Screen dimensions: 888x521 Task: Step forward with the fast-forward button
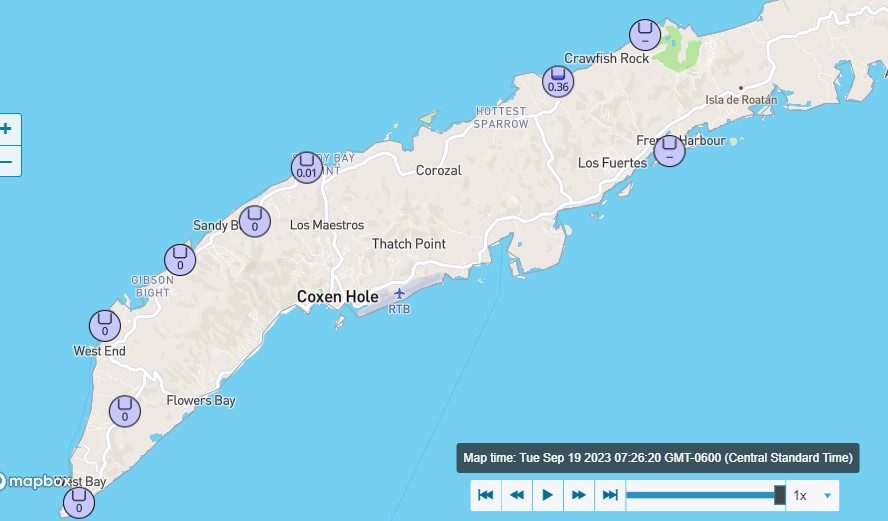coord(579,495)
